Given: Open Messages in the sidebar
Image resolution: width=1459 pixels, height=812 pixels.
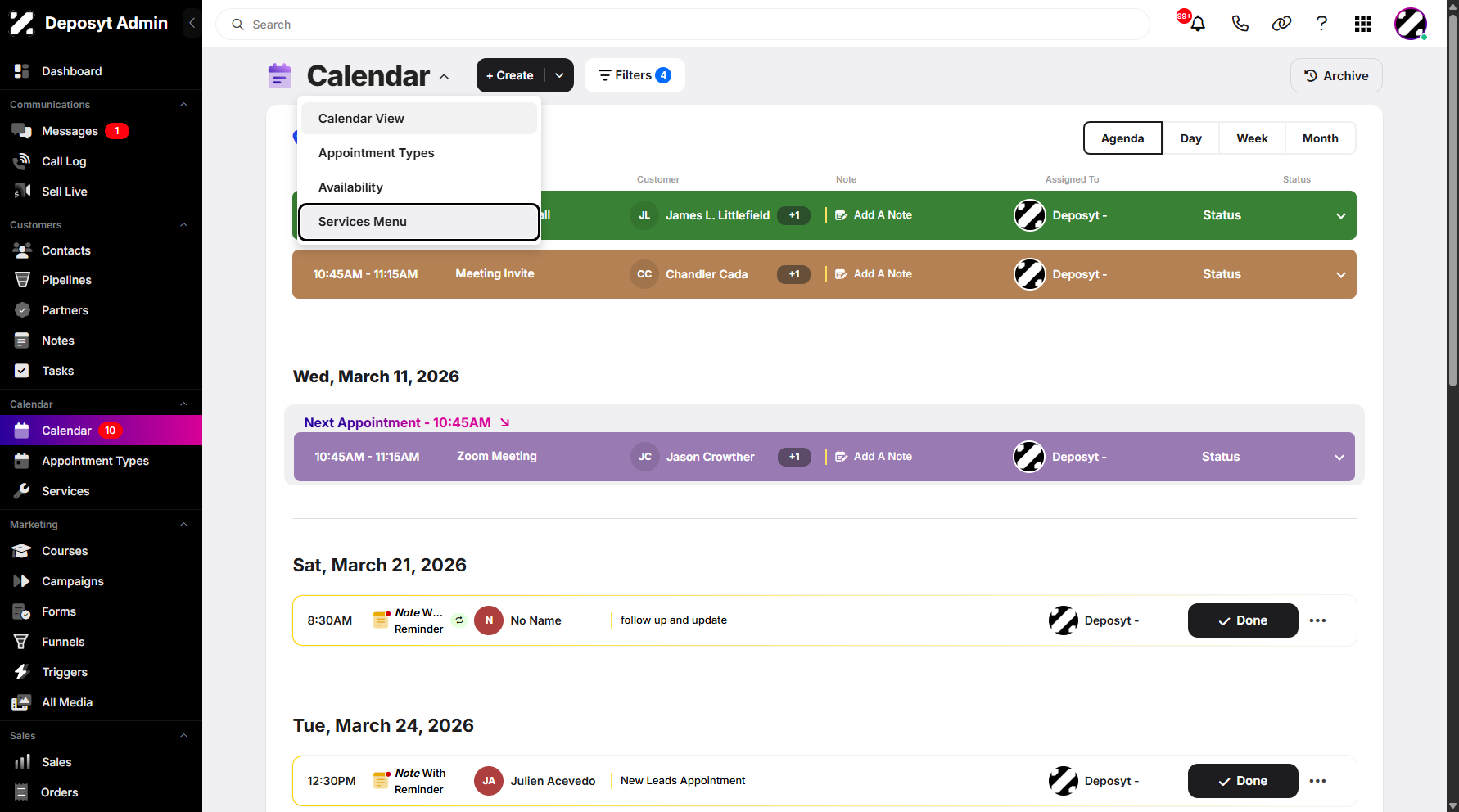Looking at the screenshot, I should [x=70, y=131].
